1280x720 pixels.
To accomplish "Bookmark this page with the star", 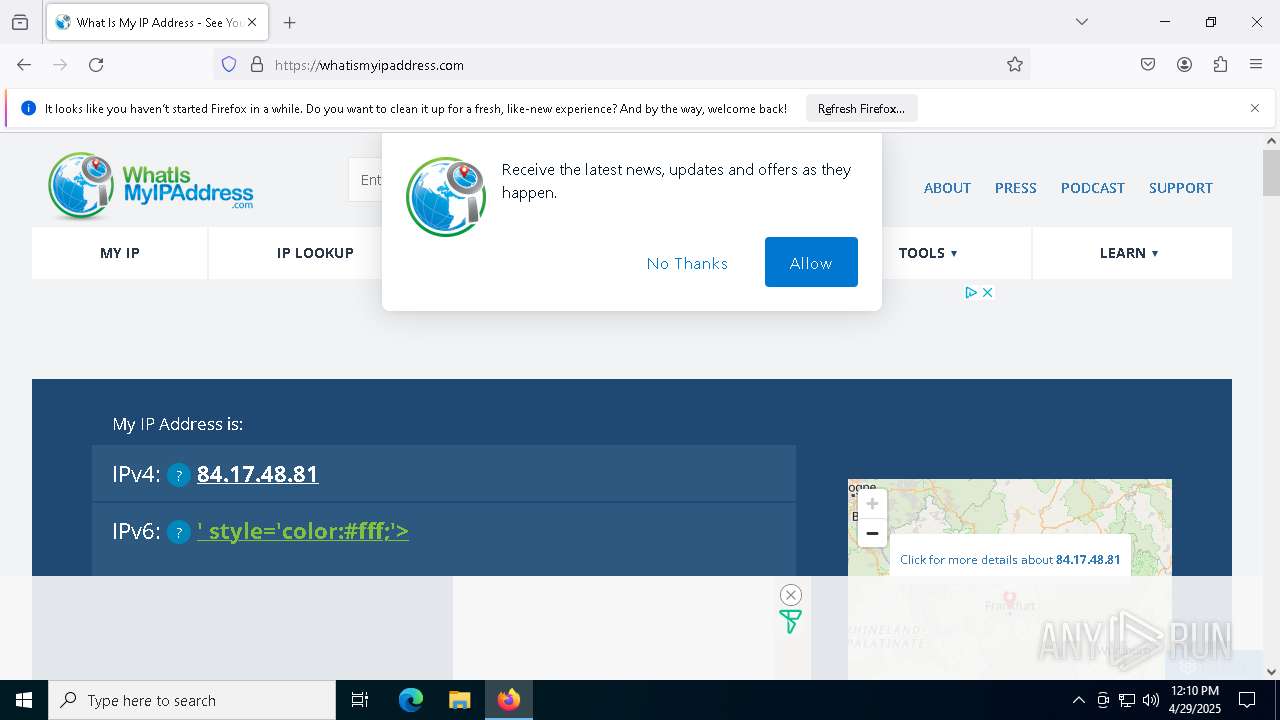I will point(1015,65).
